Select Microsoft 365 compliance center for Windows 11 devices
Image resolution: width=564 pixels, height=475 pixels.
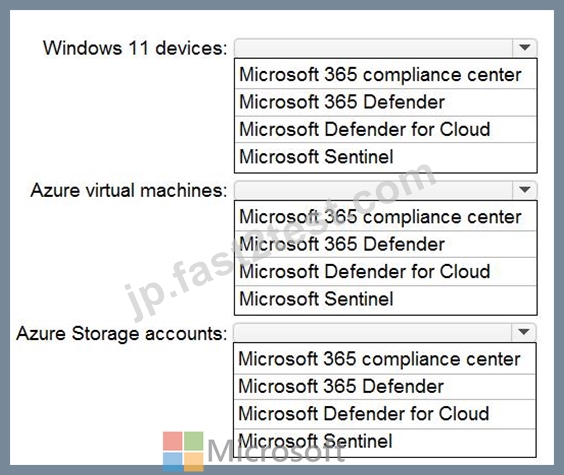(386, 75)
